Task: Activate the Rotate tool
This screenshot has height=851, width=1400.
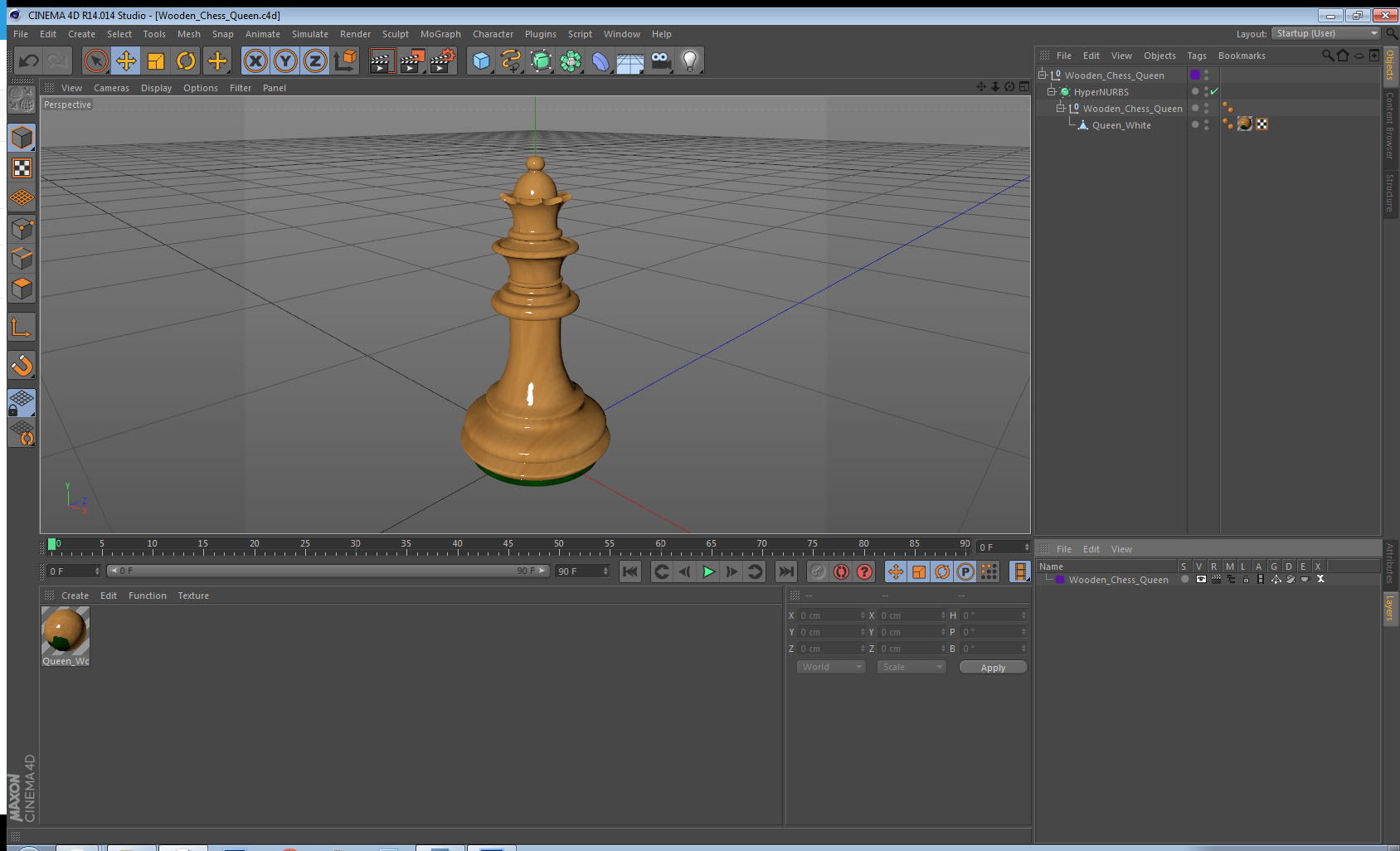Action: click(187, 61)
